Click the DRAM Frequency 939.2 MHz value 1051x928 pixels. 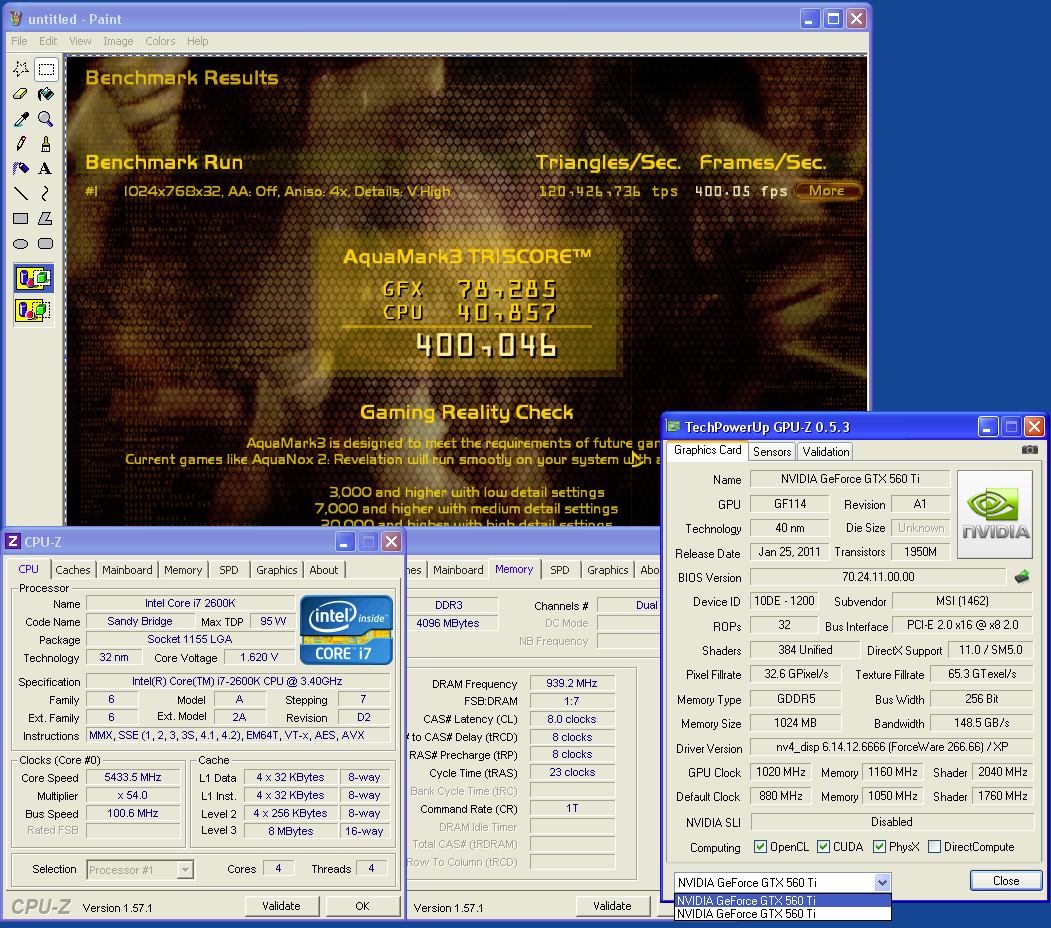[x=572, y=683]
